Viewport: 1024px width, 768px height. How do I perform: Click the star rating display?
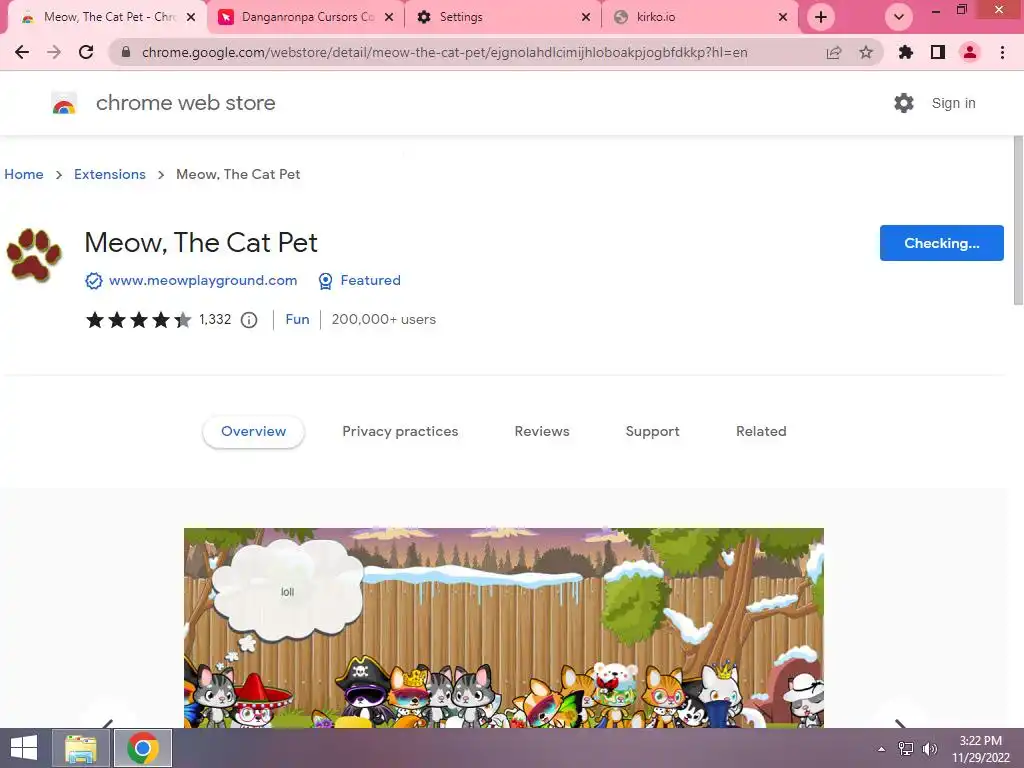click(x=138, y=319)
